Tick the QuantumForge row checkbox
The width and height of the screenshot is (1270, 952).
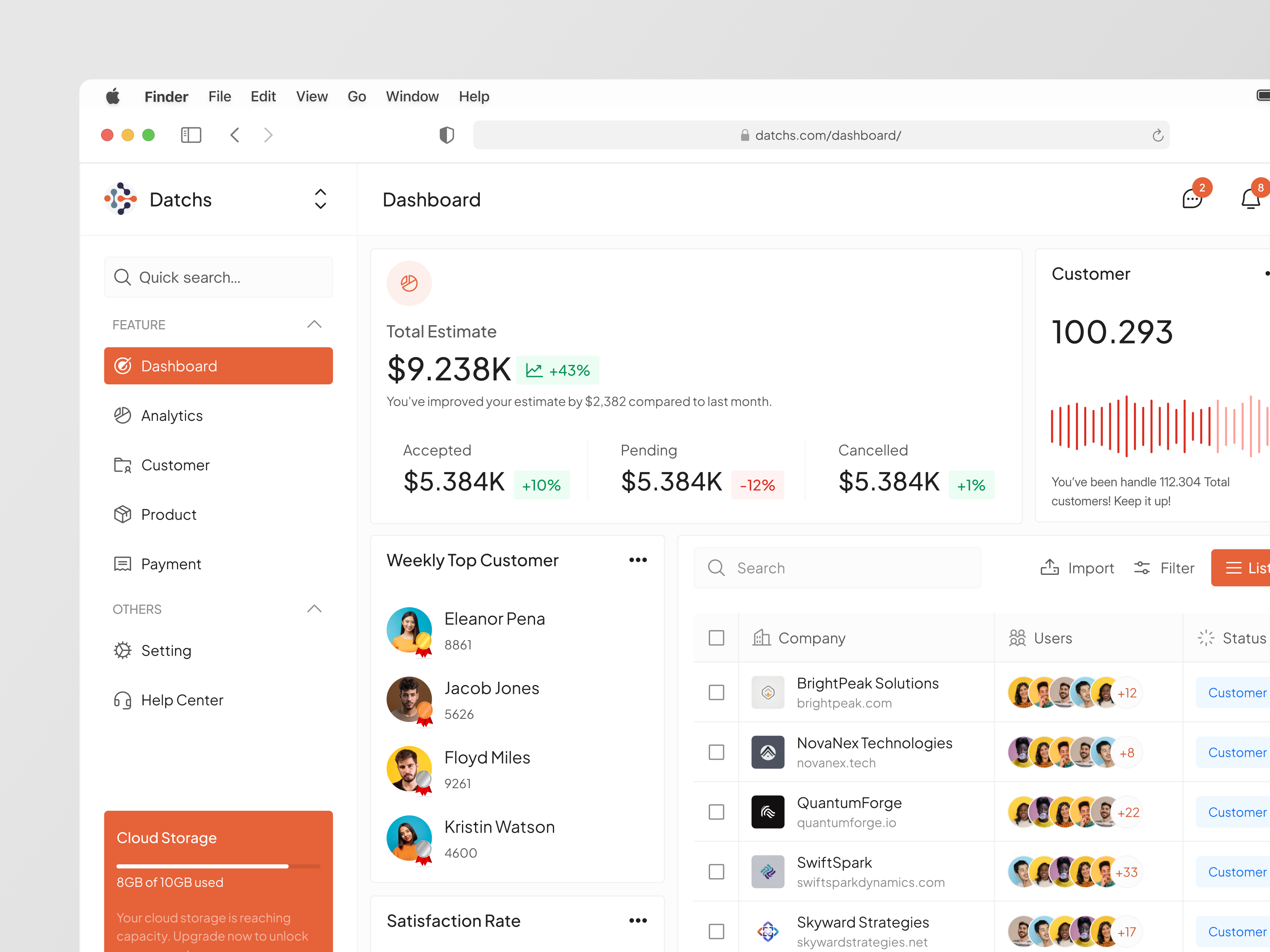pyautogui.click(x=716, y=812)
